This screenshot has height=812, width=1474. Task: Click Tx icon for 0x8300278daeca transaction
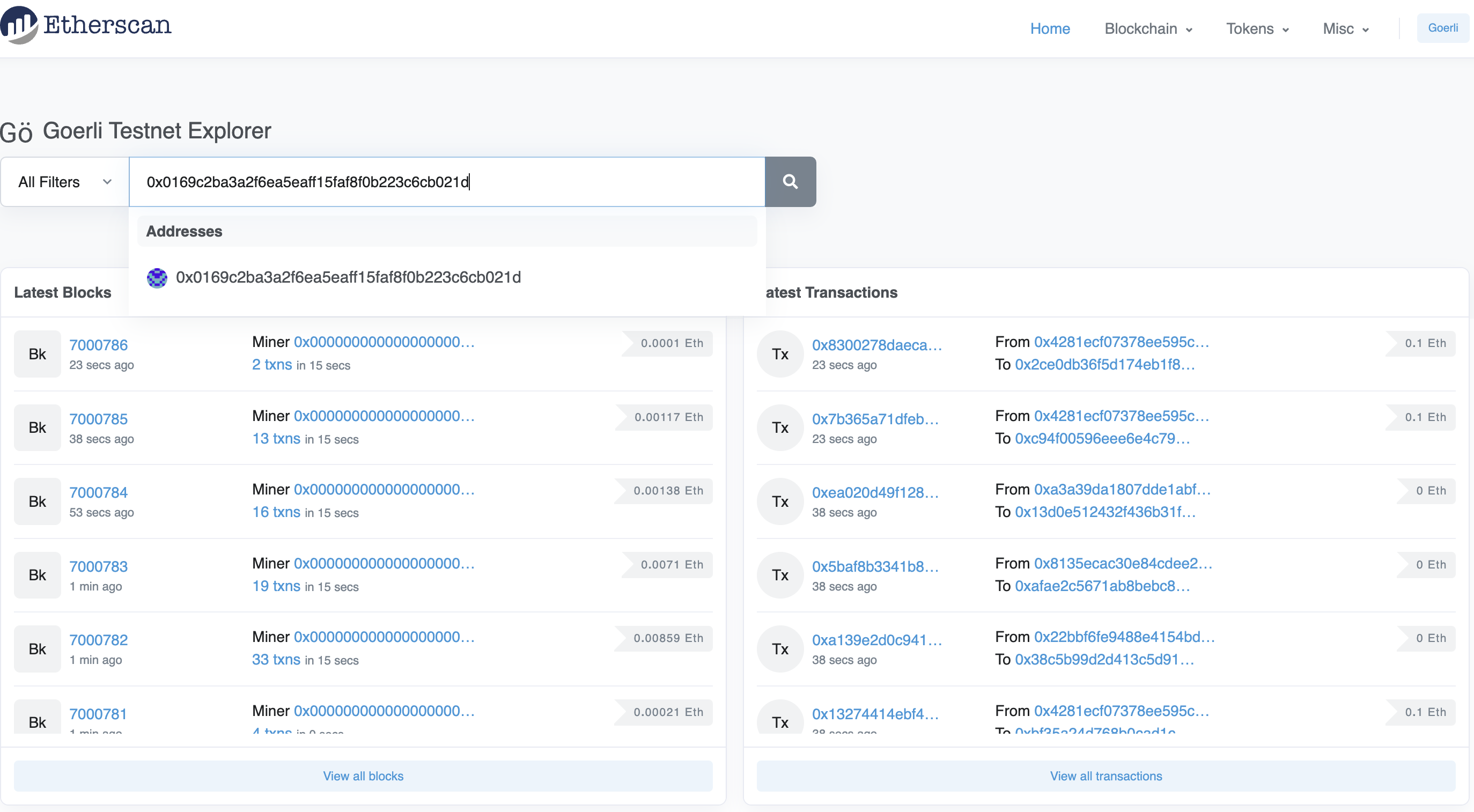780,354
